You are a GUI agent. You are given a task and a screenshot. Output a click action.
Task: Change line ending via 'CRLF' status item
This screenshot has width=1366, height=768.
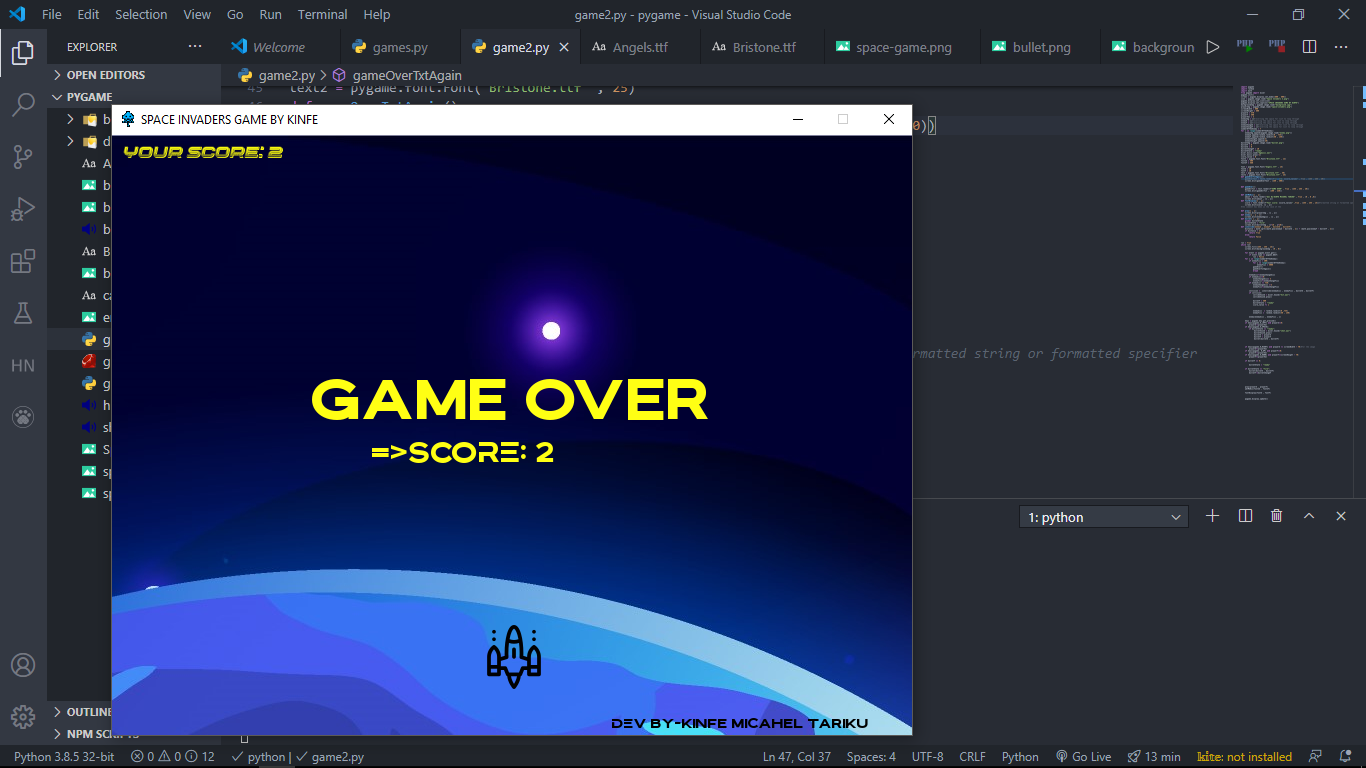[x=973, y=757]
